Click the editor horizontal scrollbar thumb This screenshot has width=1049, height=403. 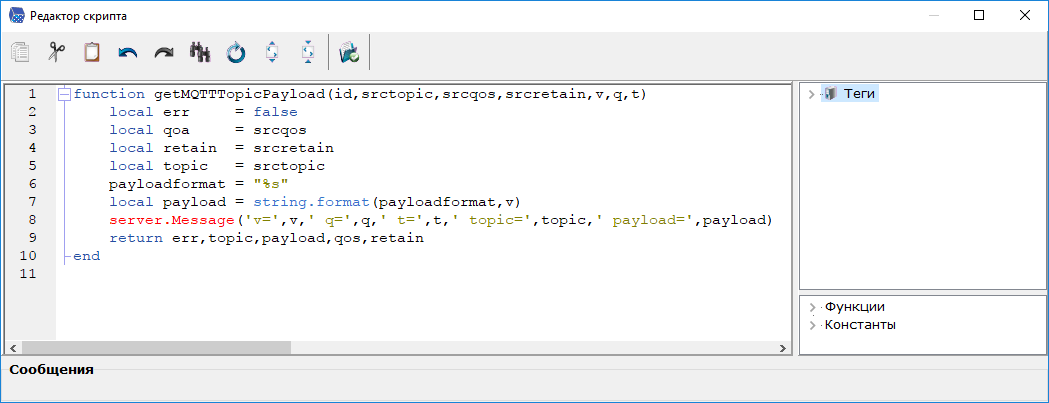pyautogui.click(x=155, y=347)
